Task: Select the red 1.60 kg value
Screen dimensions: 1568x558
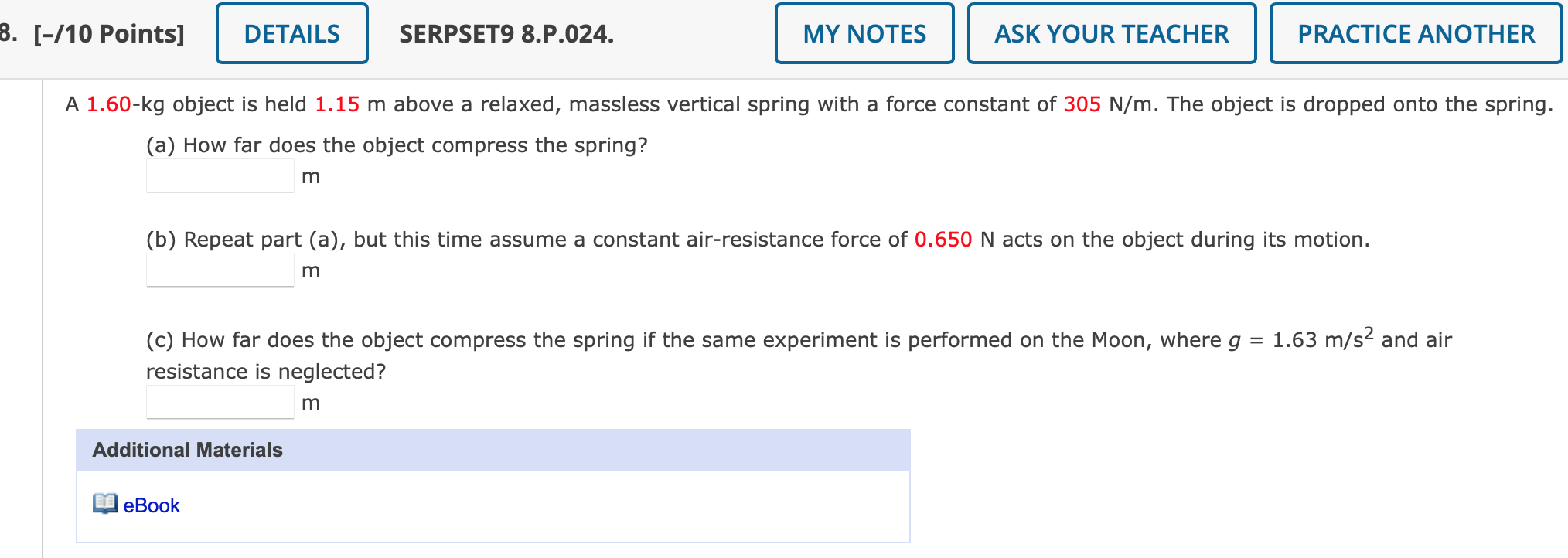Action: [x=108, y=104]
